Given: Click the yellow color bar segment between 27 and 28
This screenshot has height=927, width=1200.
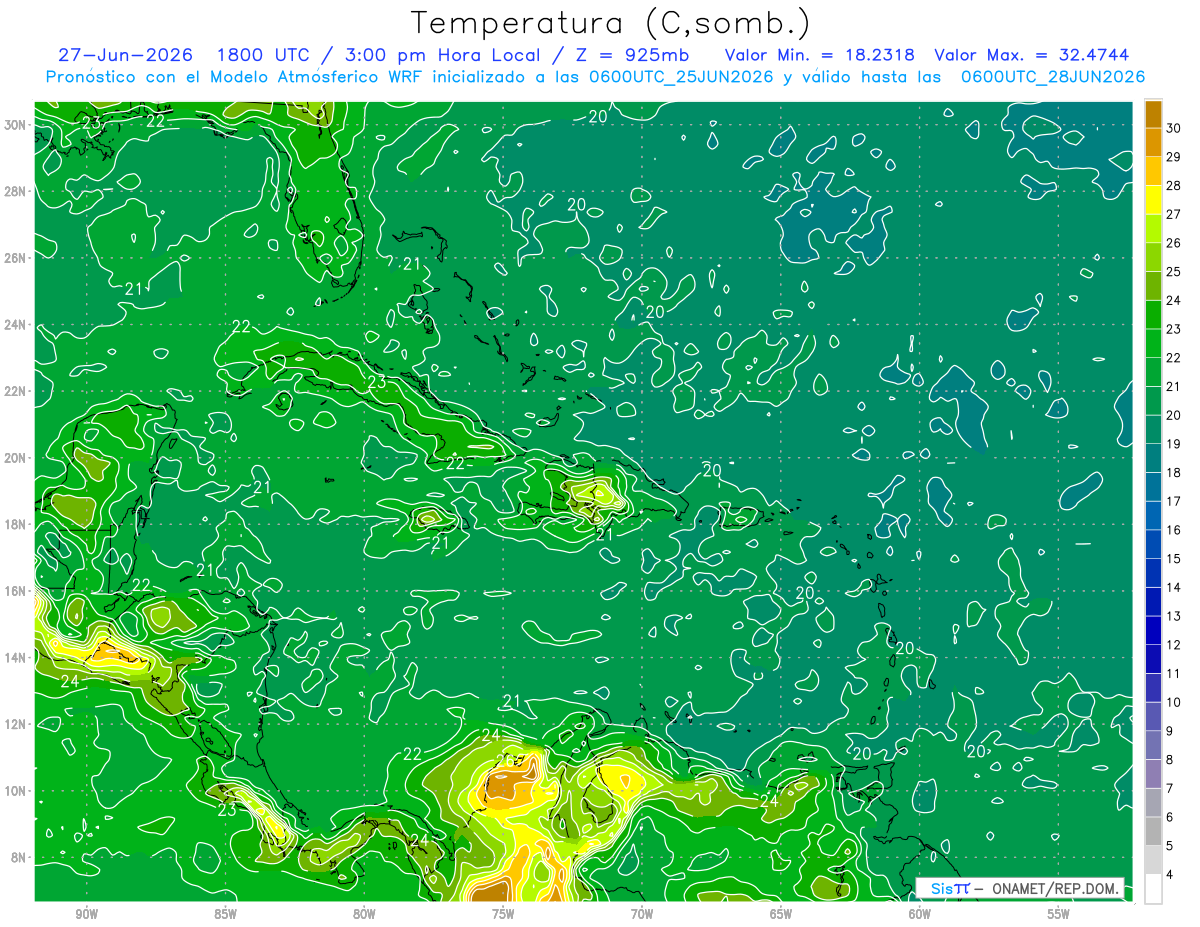Looking at the screenshot, I should point(1153,200).
